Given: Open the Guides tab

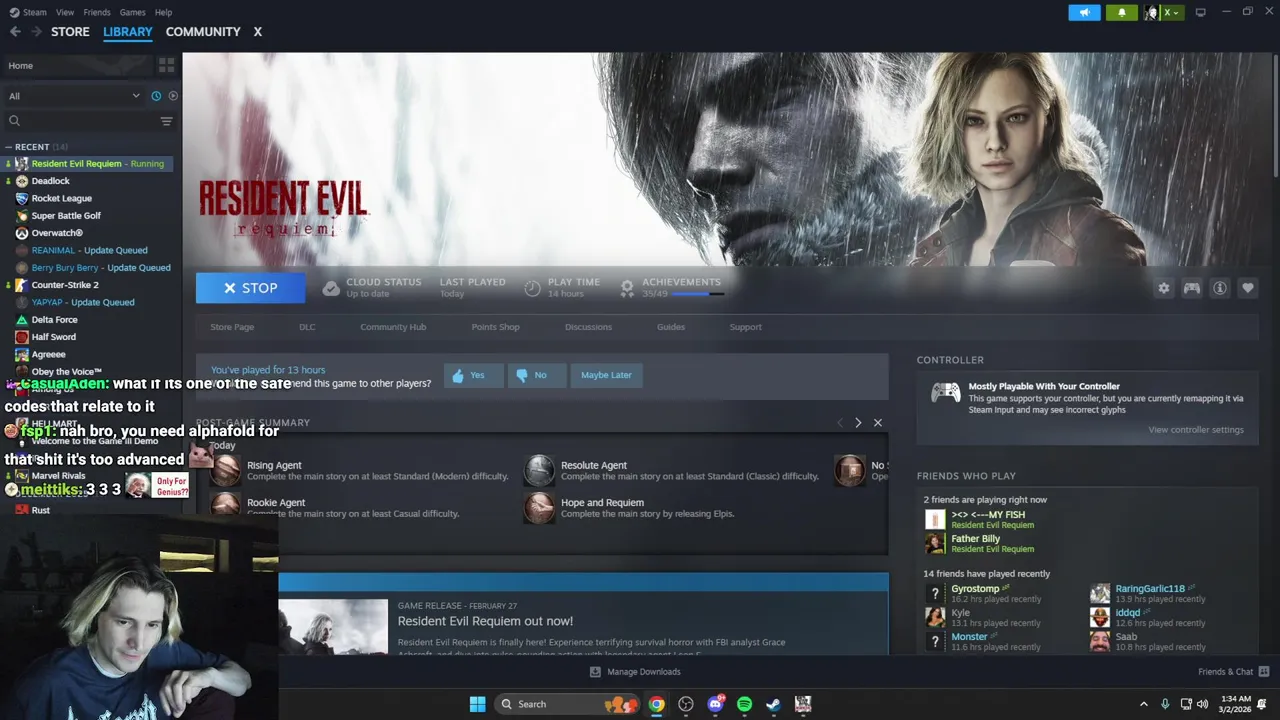Looking at the screenshot, I should click(671, 327).
